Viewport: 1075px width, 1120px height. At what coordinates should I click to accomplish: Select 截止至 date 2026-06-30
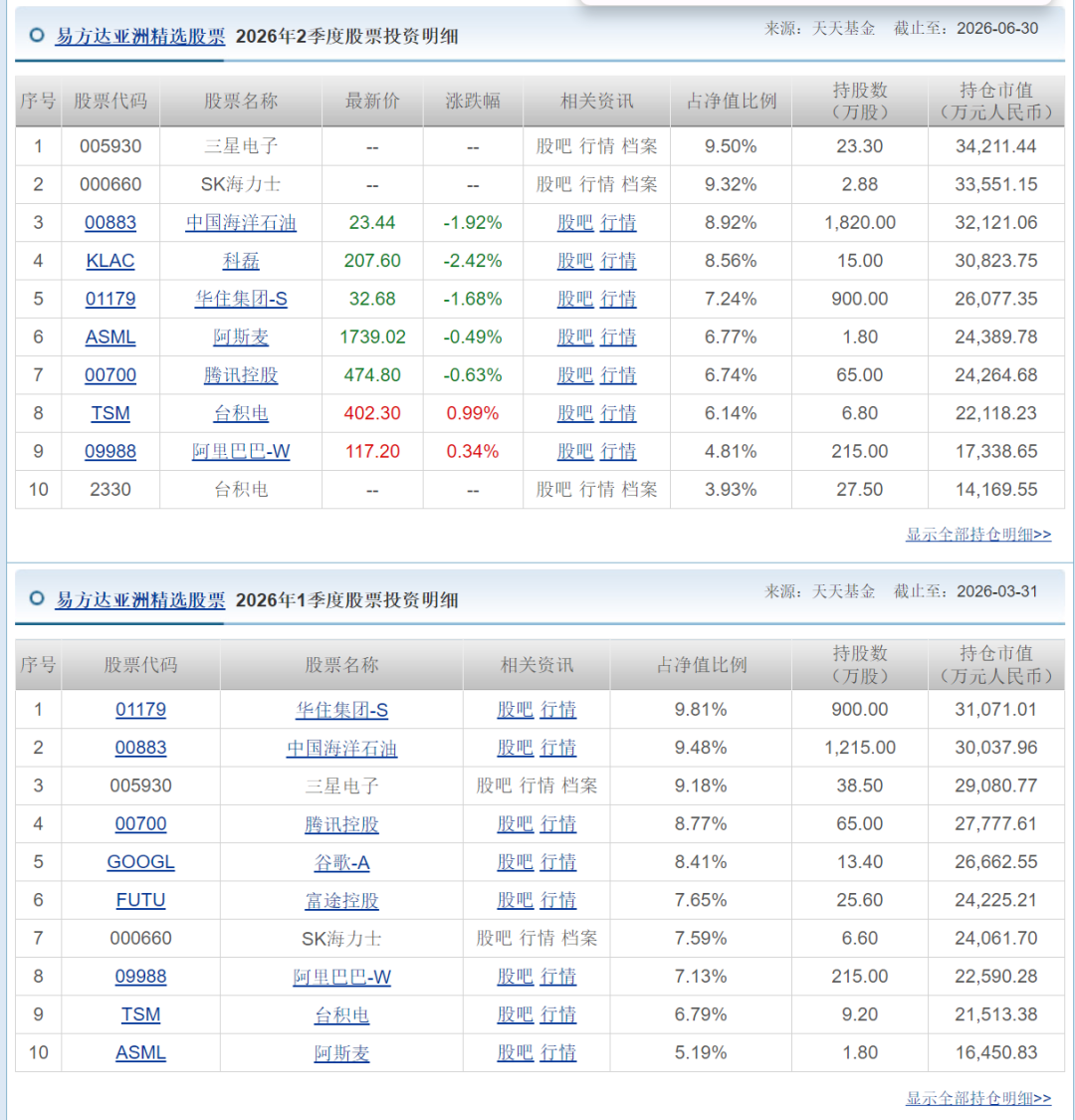(x=997, y=29)
